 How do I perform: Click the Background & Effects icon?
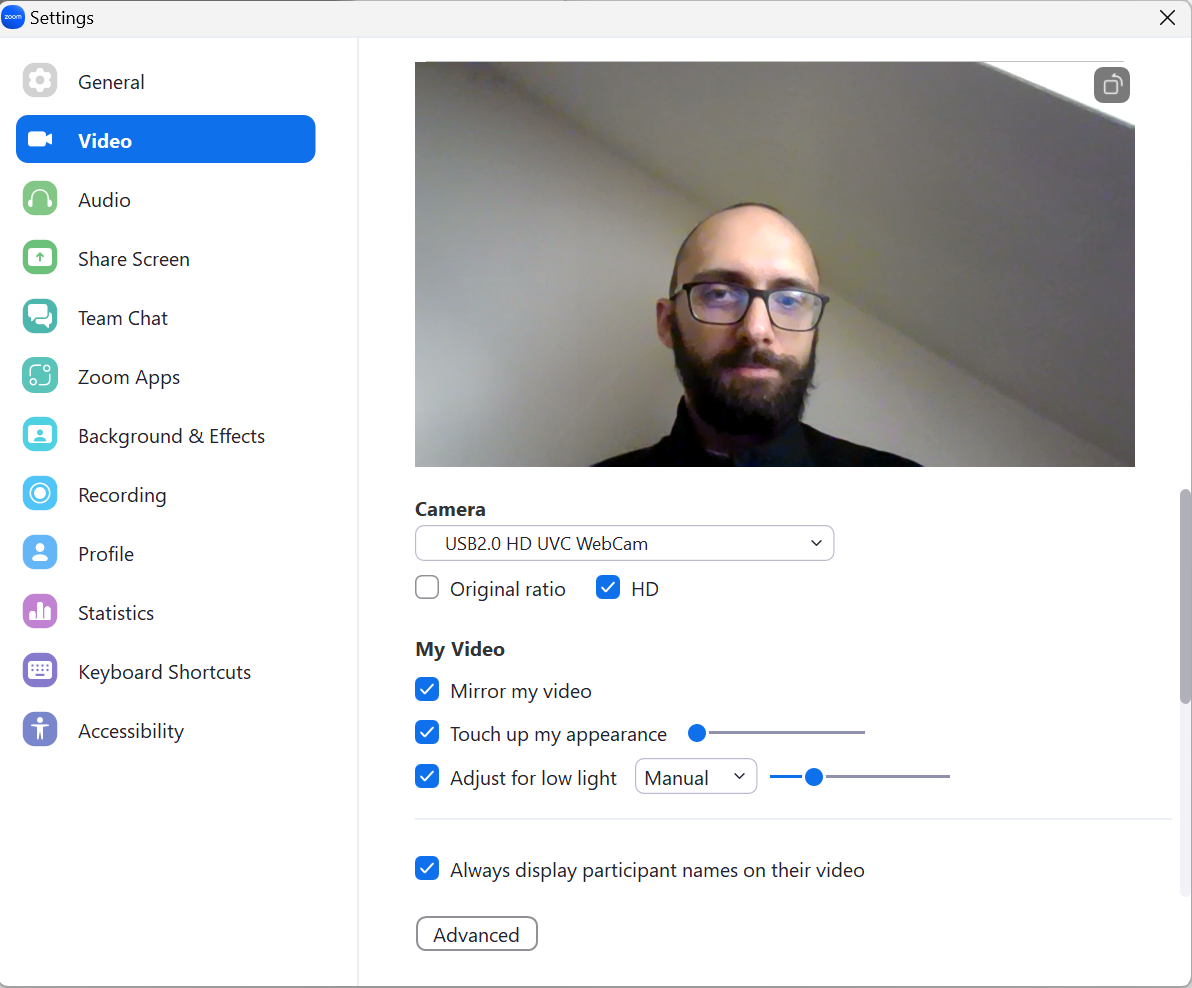point(40,435)
